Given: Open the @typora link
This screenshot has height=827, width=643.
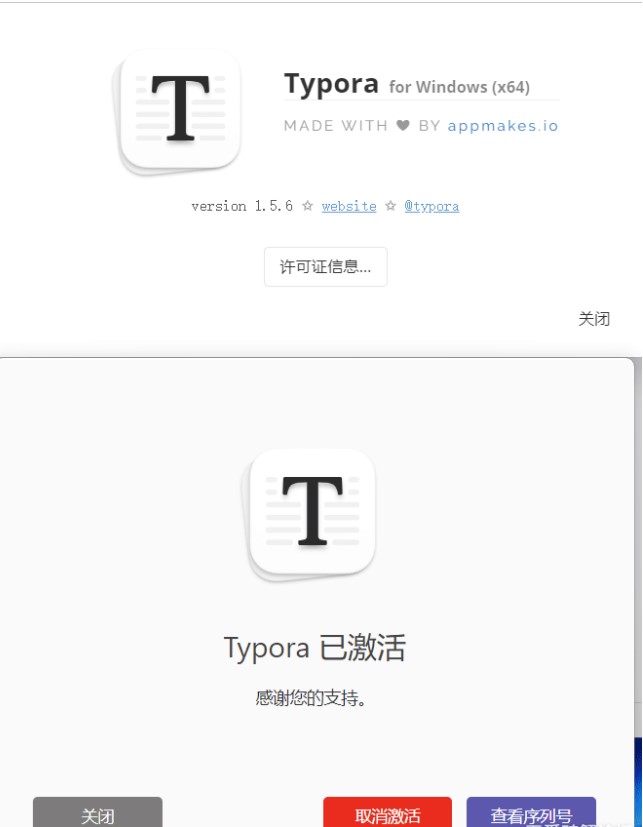Looking at the screenshot, I should tap(431, 206).
